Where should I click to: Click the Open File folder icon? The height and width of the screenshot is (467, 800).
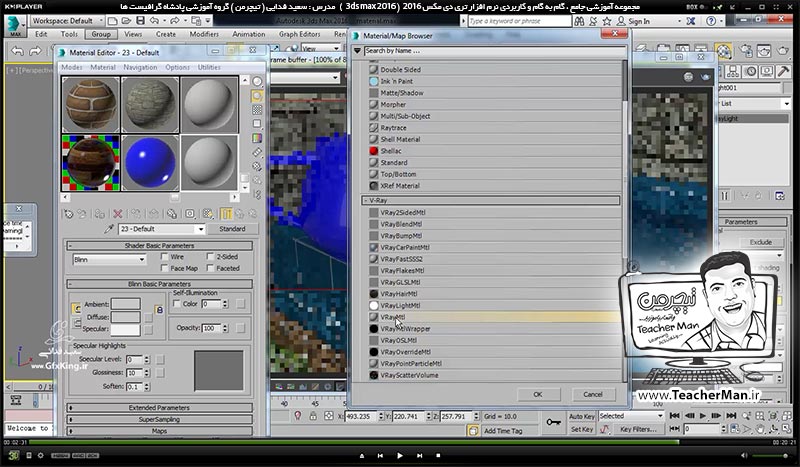[126, 21]
